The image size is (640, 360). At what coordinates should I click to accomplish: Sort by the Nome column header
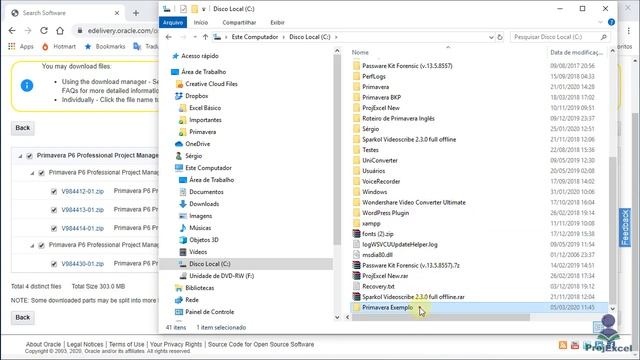(360, 52)
